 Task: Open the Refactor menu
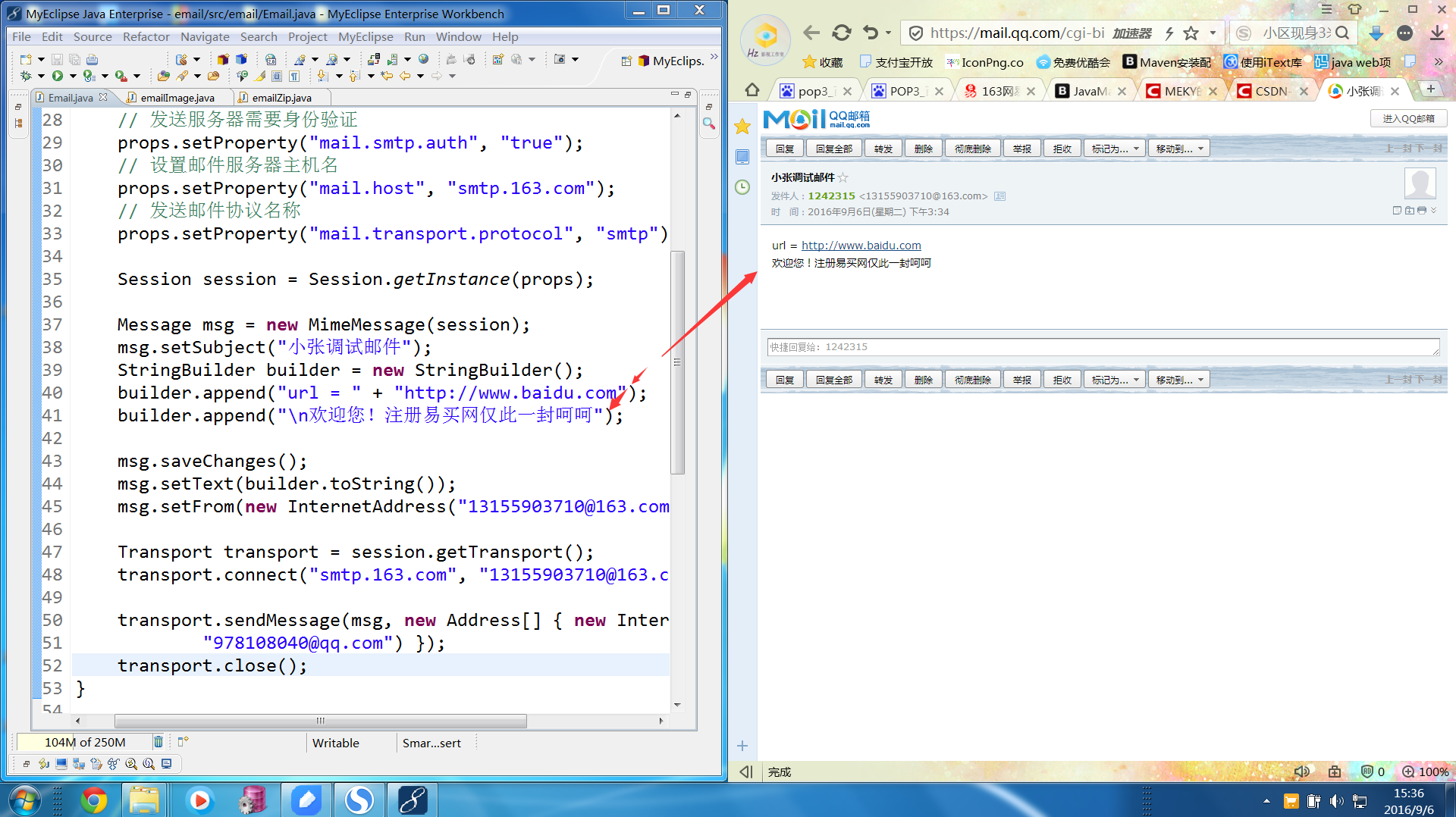(x=146, y=36)
